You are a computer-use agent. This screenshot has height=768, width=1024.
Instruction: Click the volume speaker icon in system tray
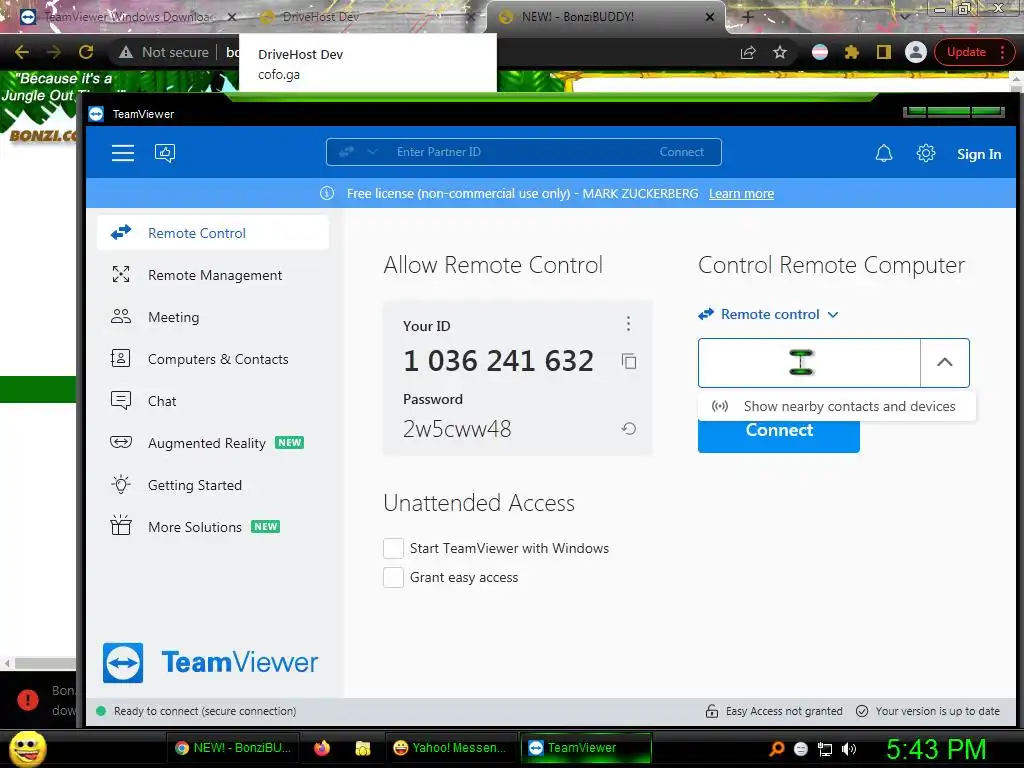point(849,749)
